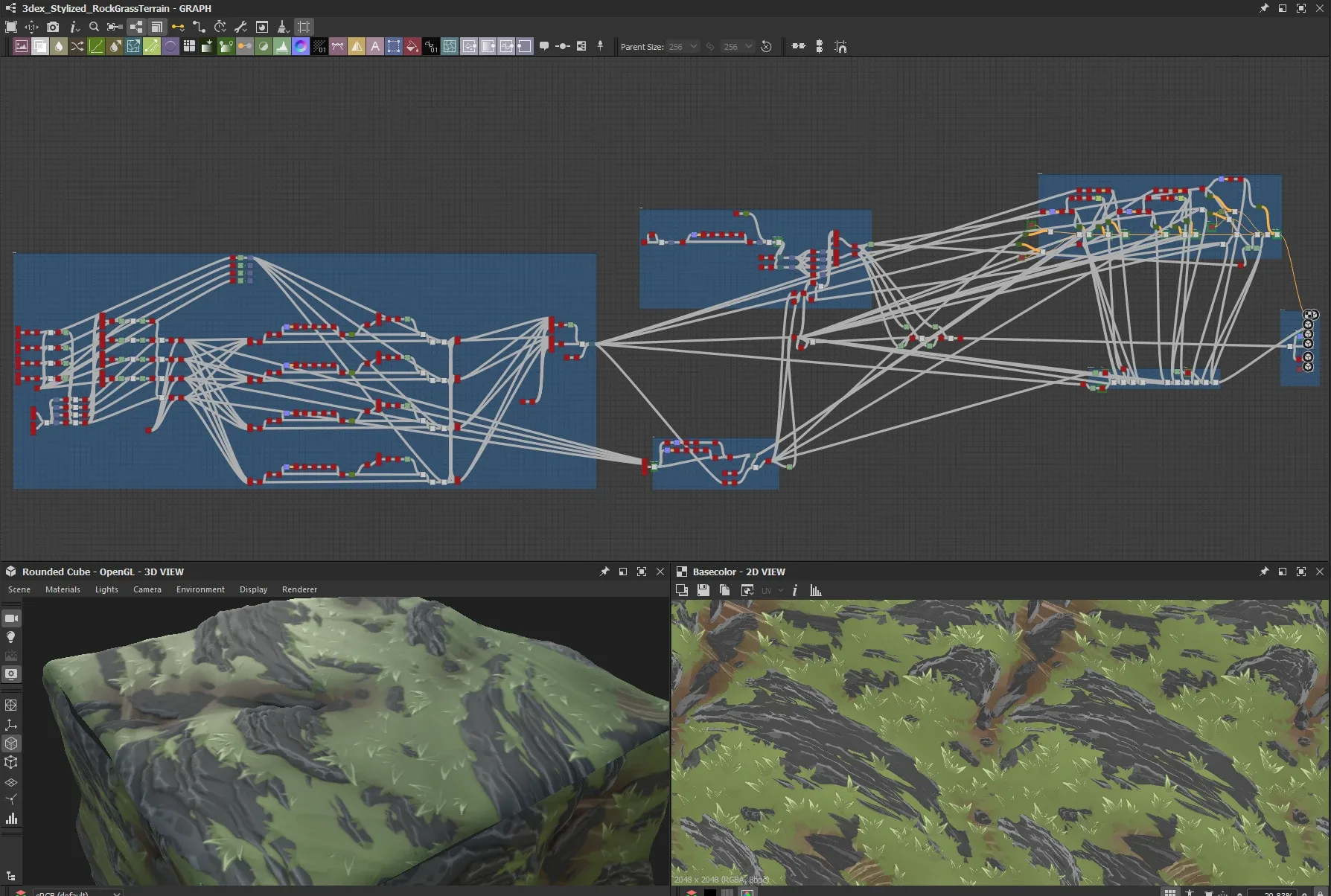Viewport: 1331px width, 896px height.
Task: Toggle the camera icon in 3D view sidebar
Action: click(x=11, y=618)
